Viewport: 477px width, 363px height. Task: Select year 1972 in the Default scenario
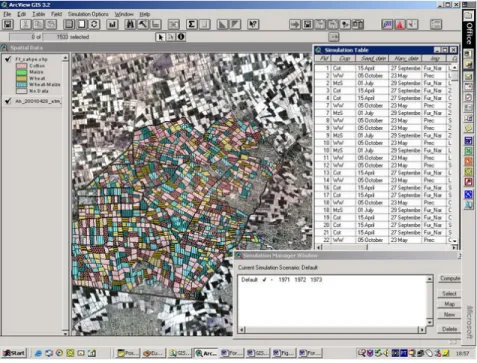click(x=300, y=280)
